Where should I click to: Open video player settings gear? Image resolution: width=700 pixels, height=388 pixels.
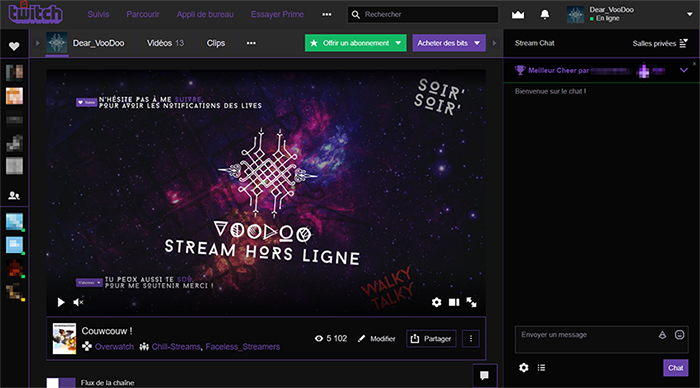click(436, 302)
